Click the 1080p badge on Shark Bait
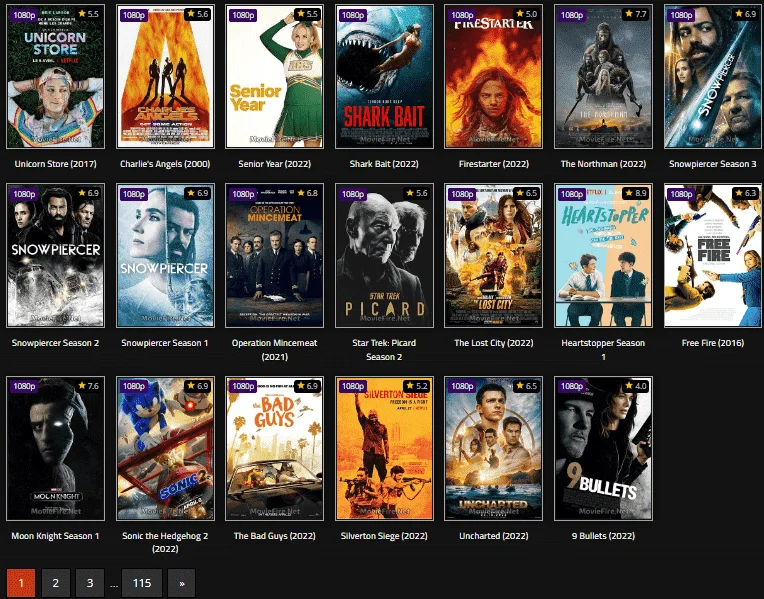The height and width of the screenshot is (599, 764). 353,15
